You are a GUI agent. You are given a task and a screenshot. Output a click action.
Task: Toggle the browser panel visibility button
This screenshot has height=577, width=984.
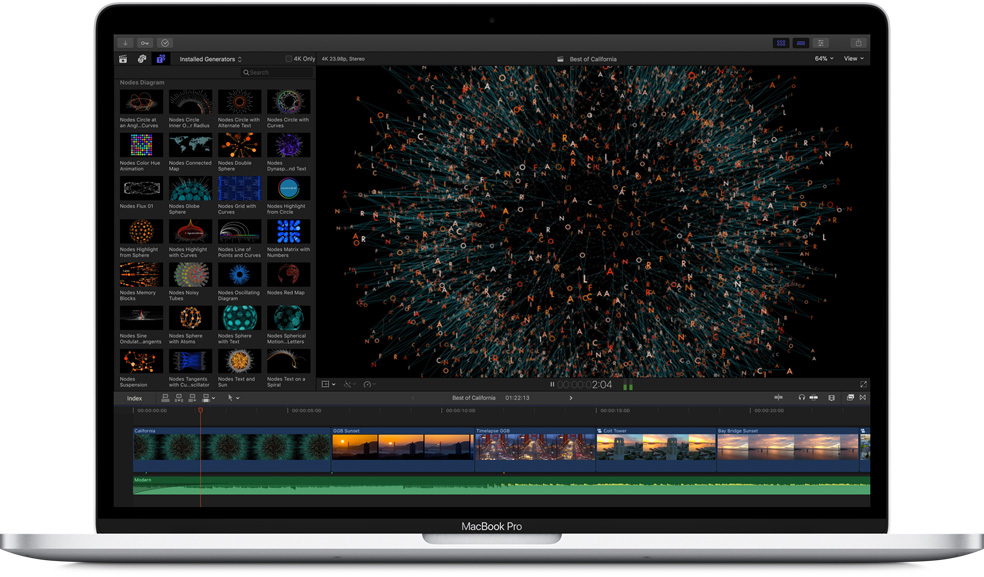[x=781, y=43]
